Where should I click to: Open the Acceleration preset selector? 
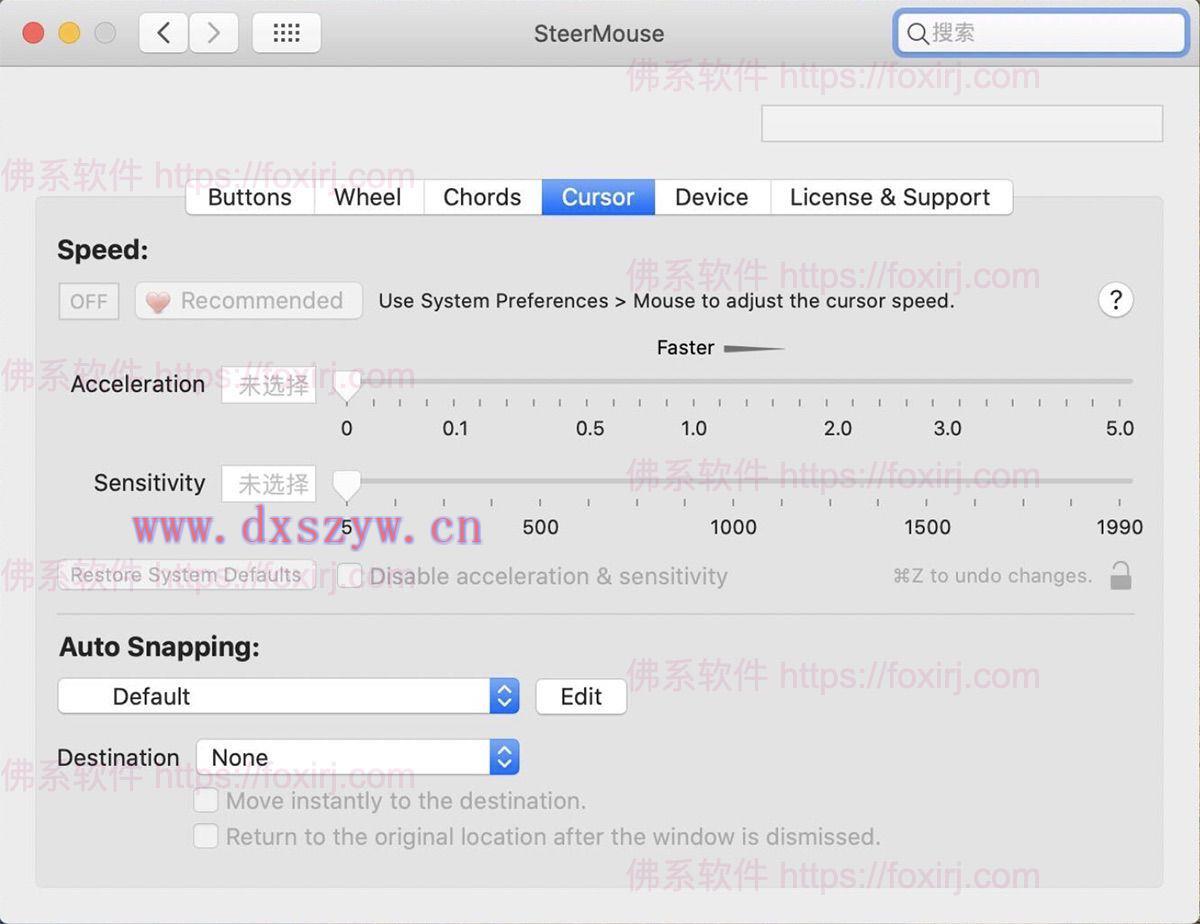tap(269, 385)
